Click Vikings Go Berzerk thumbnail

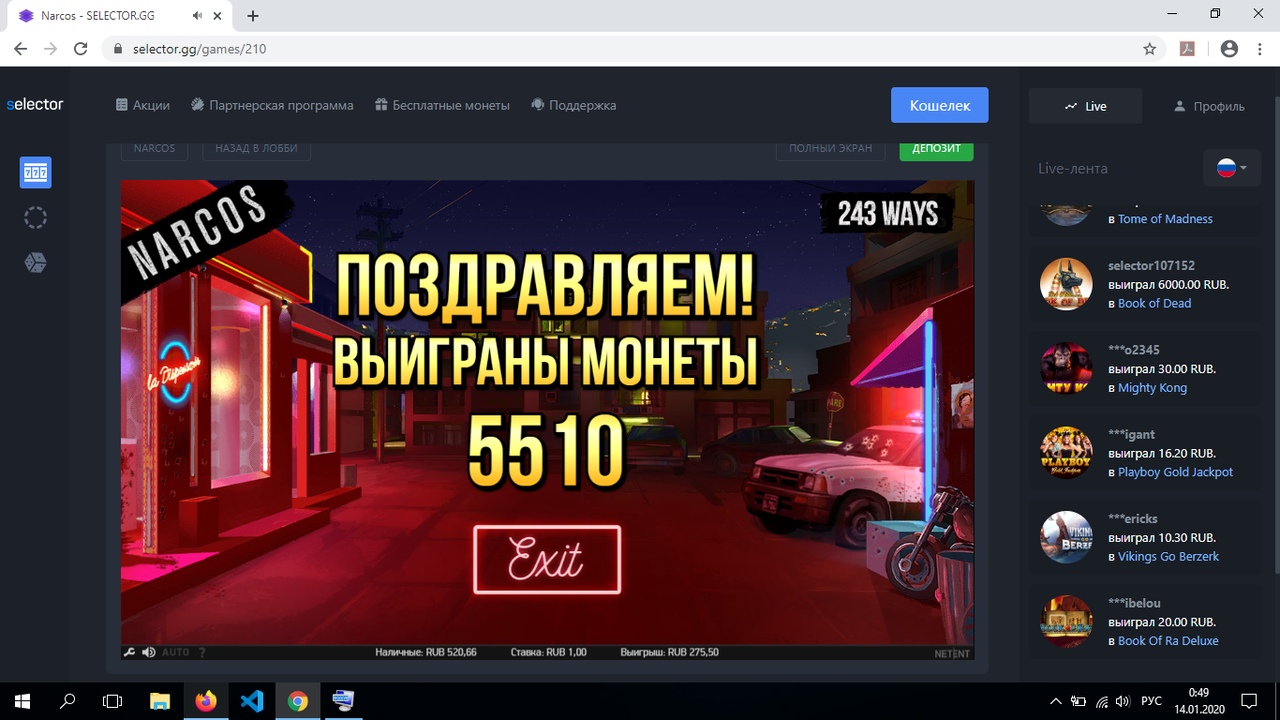point(1066,537)
